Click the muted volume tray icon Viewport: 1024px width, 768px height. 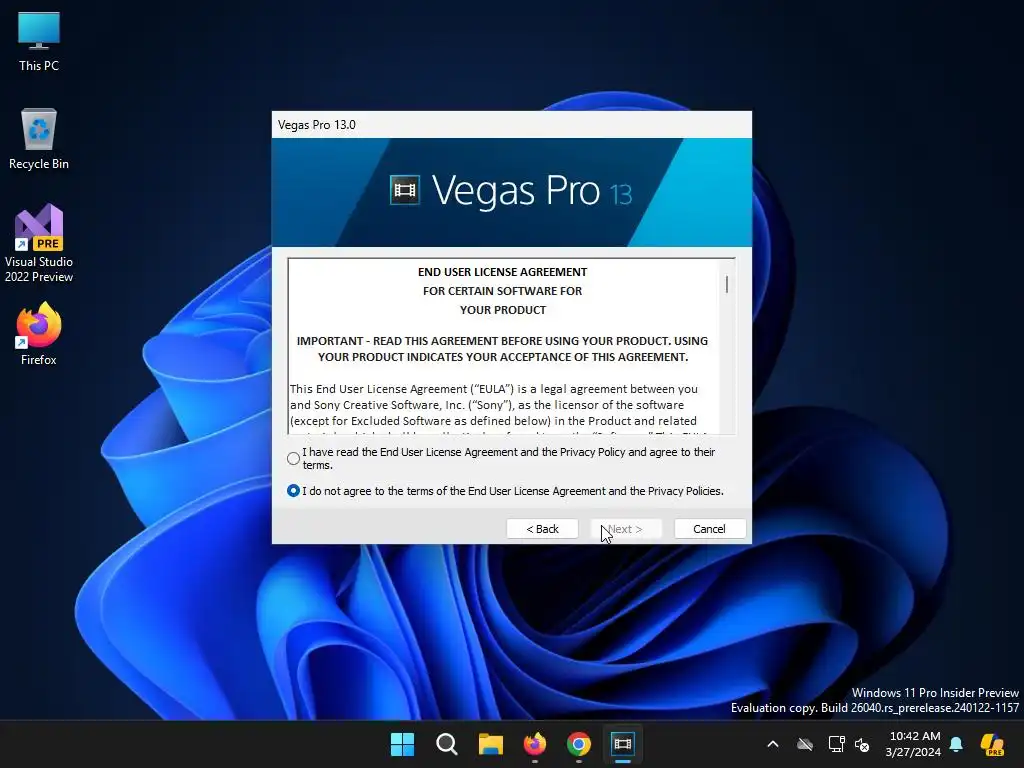tap(862, 744)
